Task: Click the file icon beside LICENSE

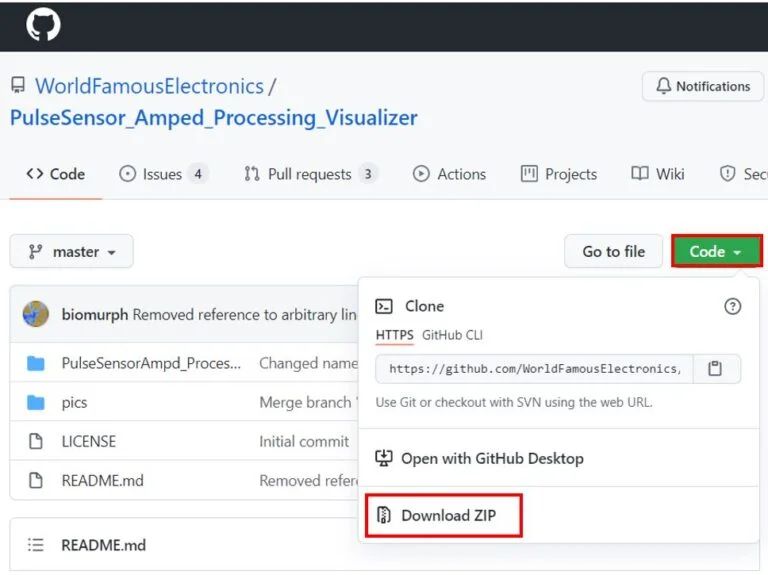Action: click(x=35, y=441)
